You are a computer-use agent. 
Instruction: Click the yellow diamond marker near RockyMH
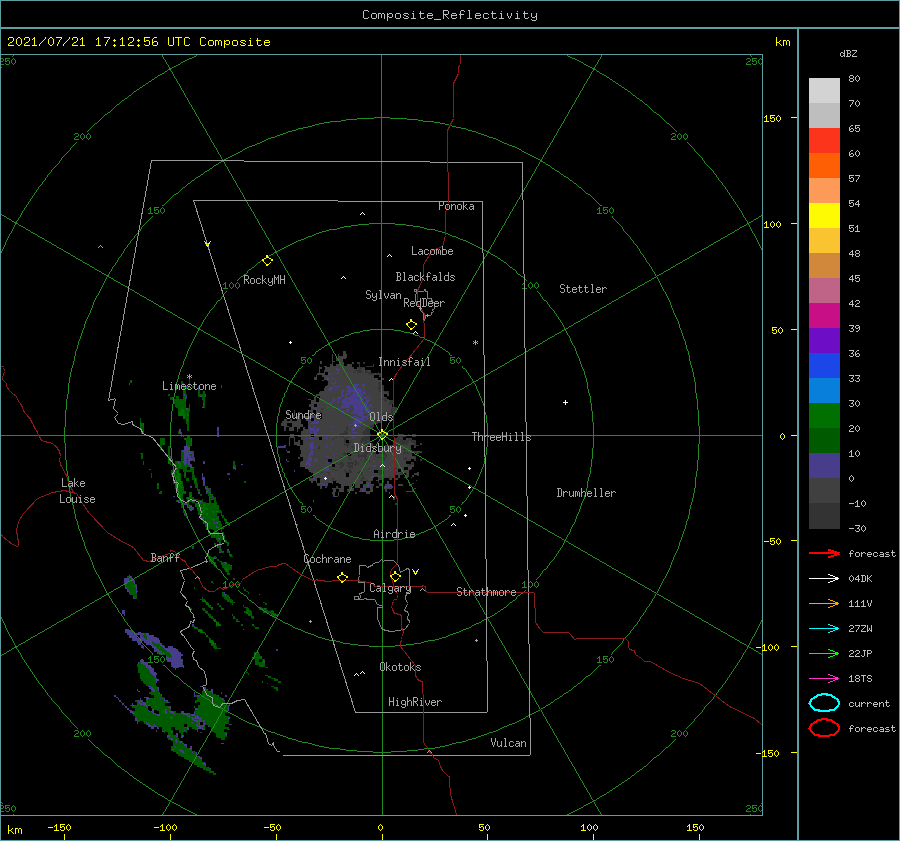coord(267,261)
